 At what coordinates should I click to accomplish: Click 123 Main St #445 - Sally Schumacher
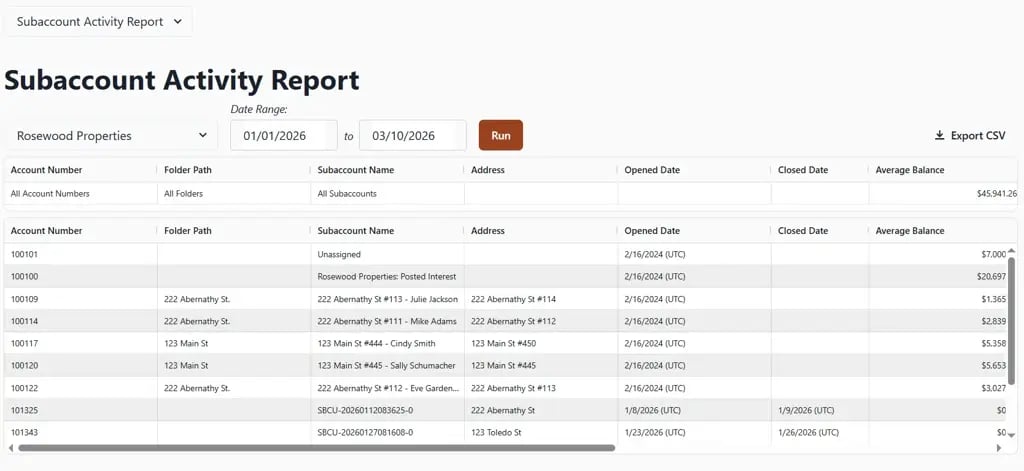click(387, 366)
